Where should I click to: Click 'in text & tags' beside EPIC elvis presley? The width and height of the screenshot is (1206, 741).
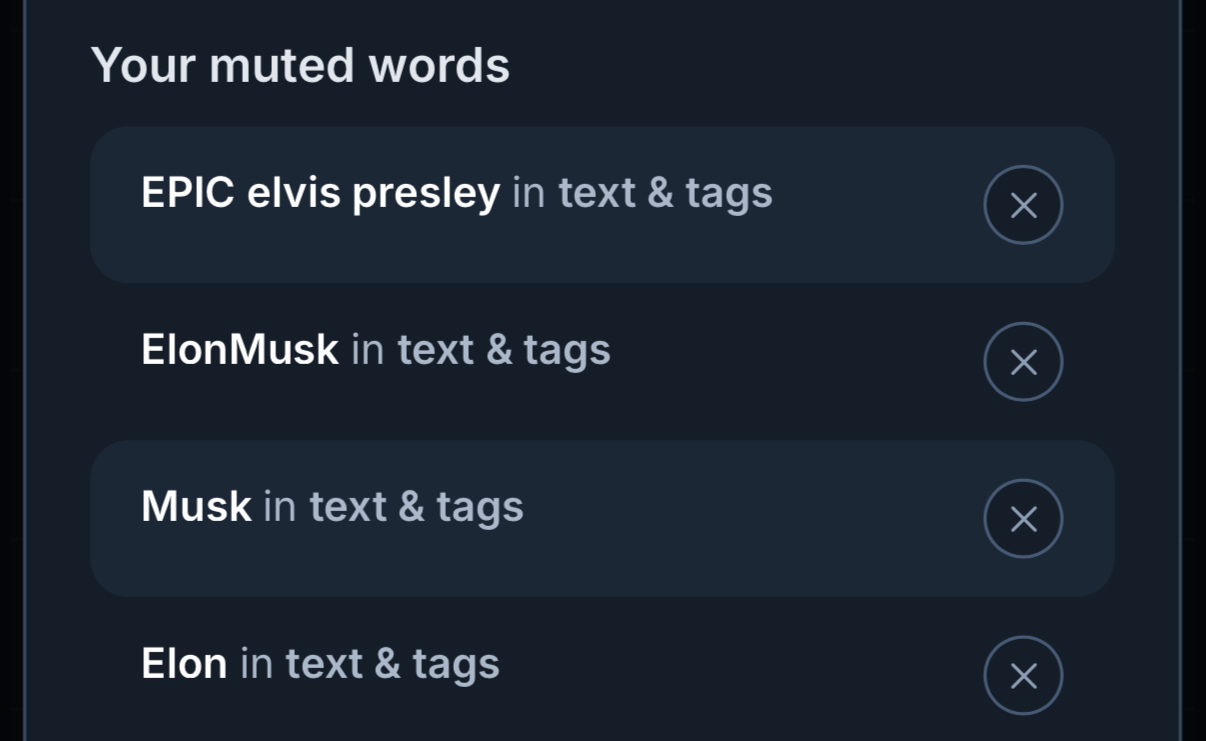(642, 193)
